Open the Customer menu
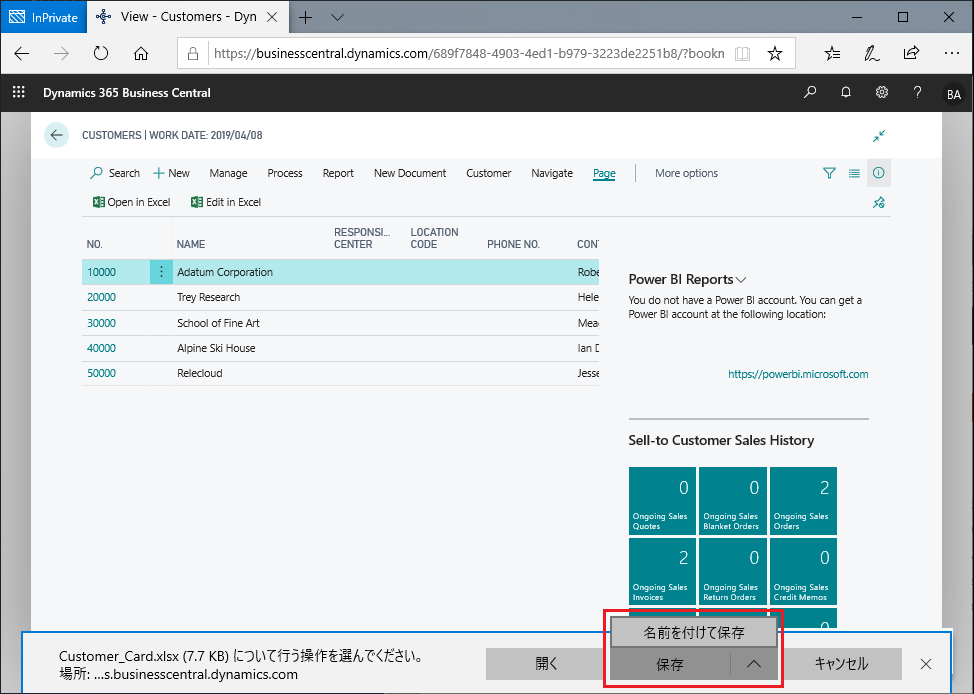Screen dimensions: 974x694 [x=488, y=173]
